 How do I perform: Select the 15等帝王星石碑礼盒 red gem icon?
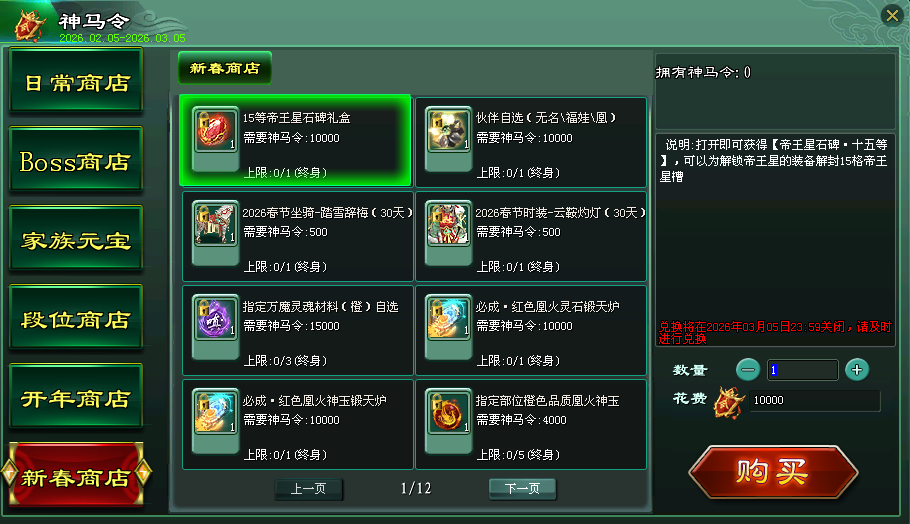[x=215, y=130]
